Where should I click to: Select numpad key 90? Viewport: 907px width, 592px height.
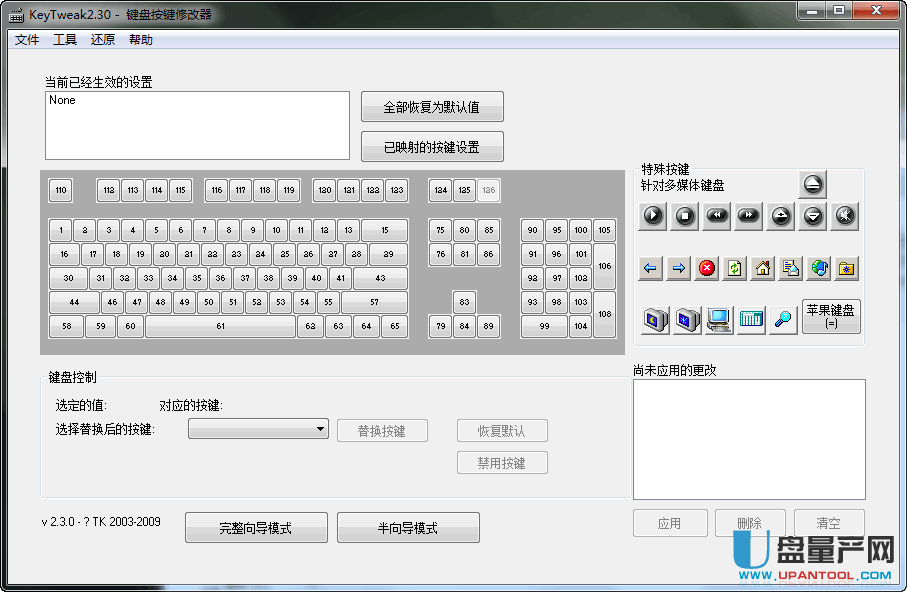[533, 230]
